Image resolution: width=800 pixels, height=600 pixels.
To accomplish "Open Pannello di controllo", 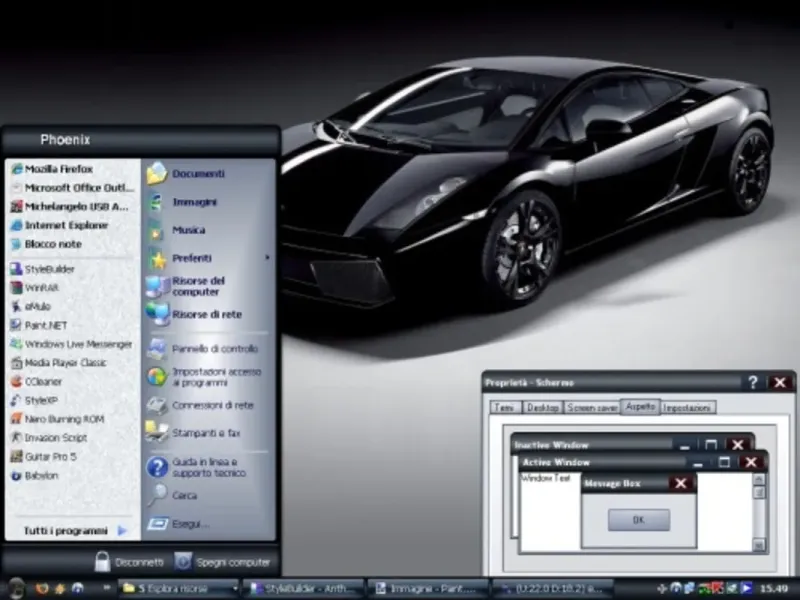I will click(212, 349).
